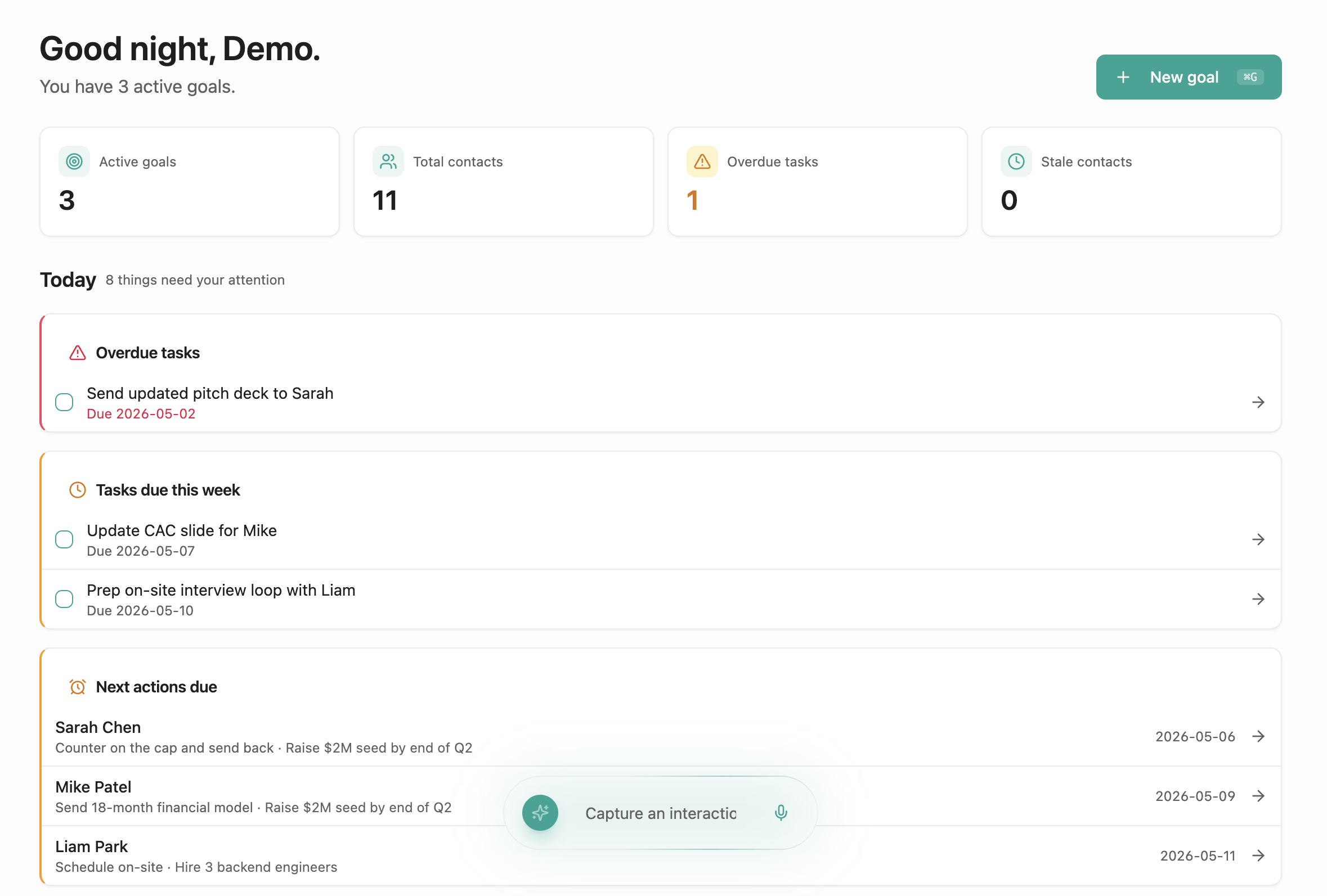
Task: Open Mike Patel contact
Action: pyautogui.click(x=93, y=787)
